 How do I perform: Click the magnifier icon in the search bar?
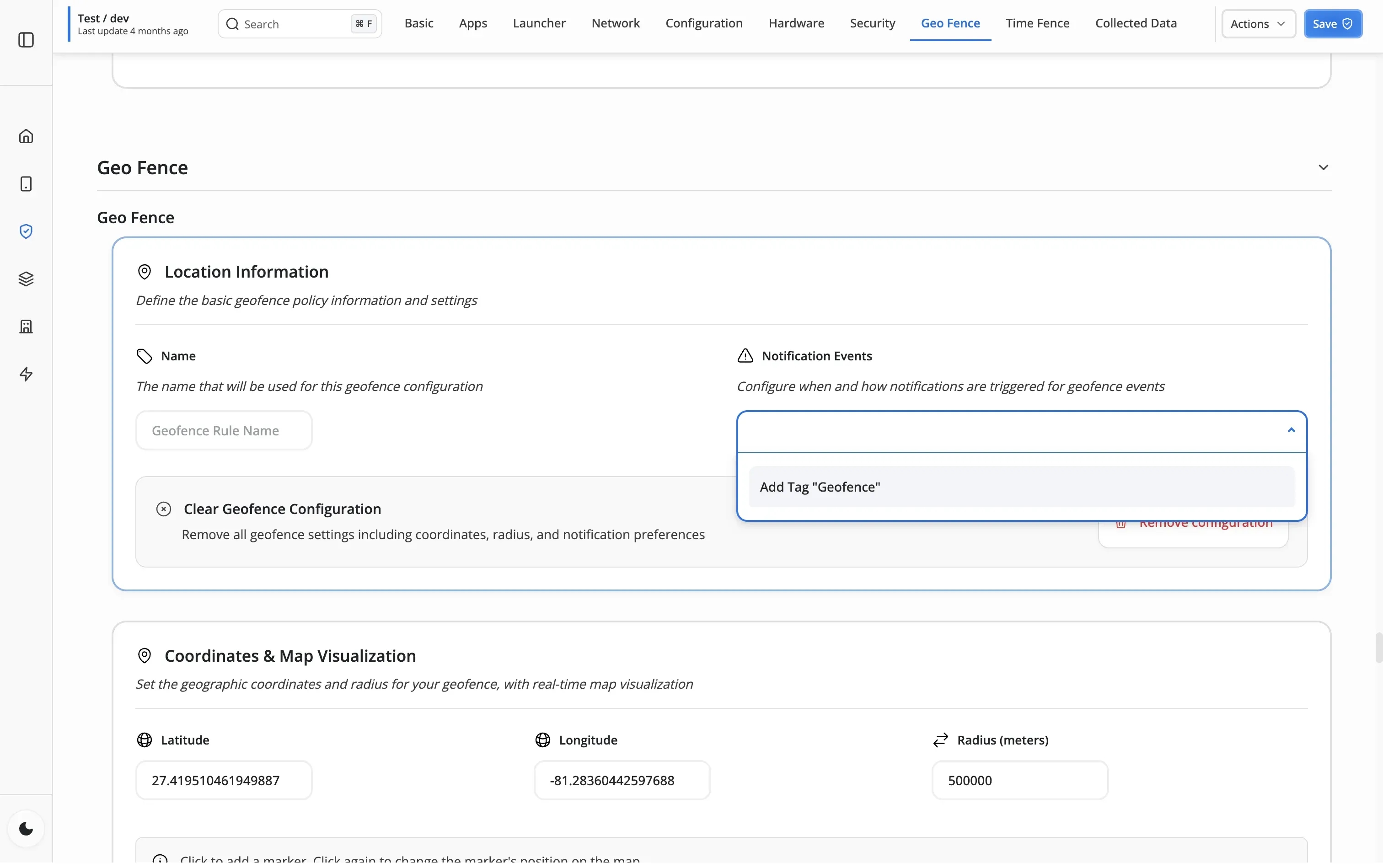232,23
